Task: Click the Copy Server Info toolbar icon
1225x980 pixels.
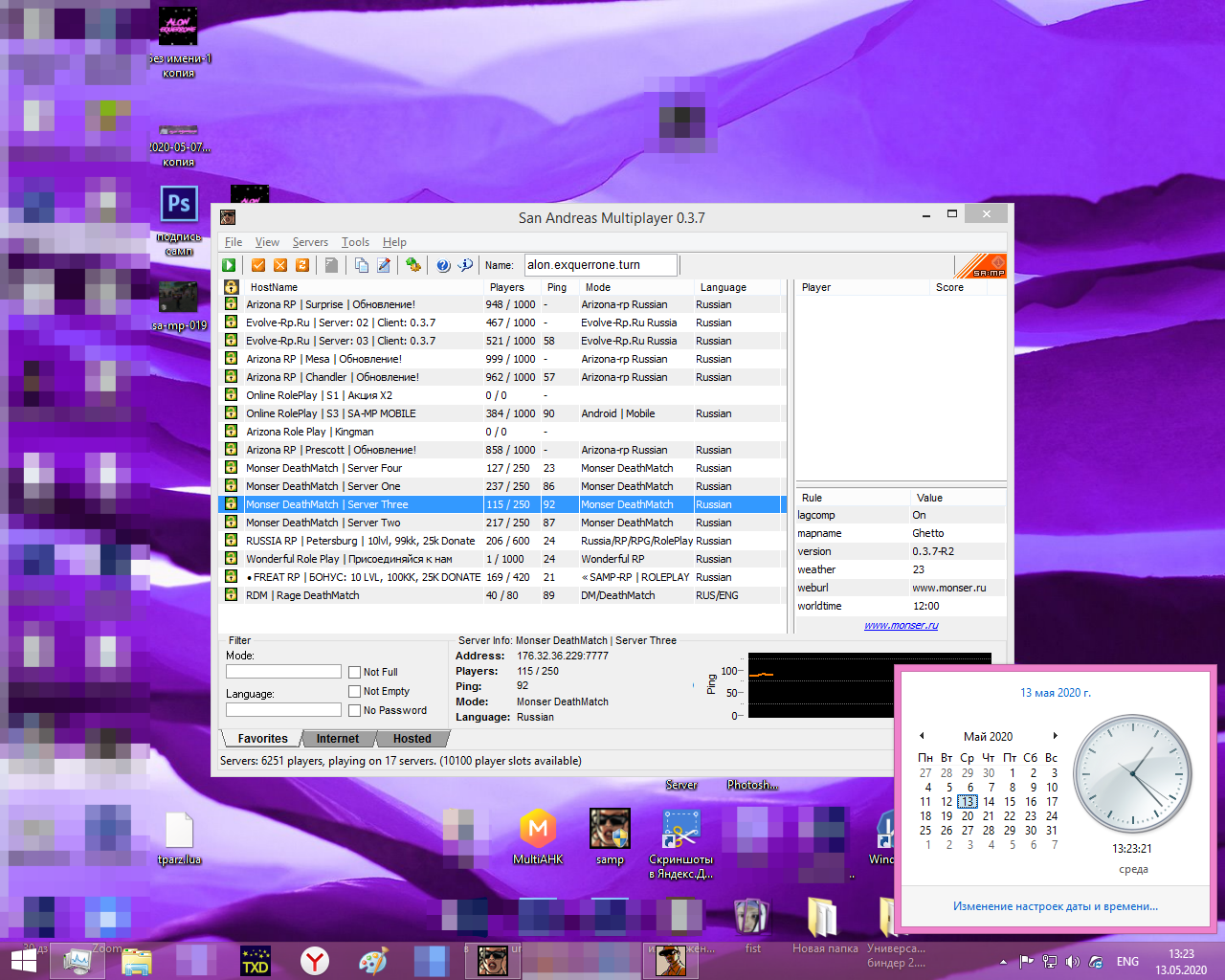Action: pyautogui.click(x=361, y=265)
